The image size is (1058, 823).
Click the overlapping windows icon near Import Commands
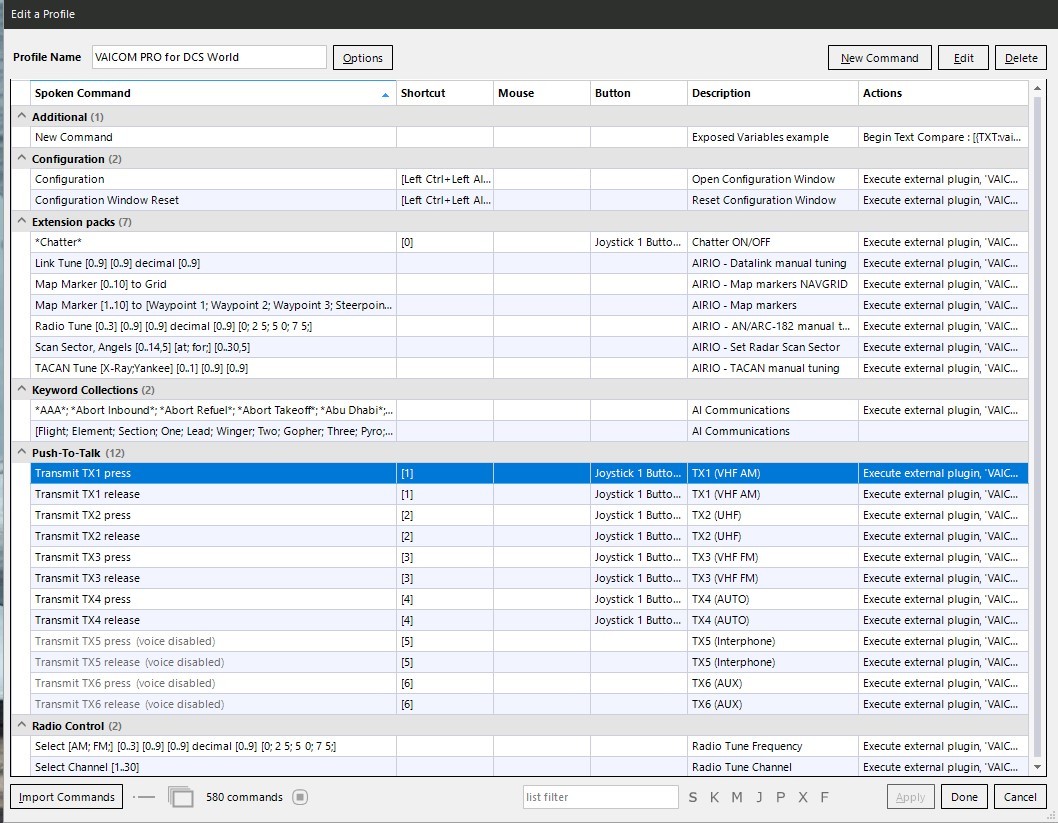[x=180, y=797]
